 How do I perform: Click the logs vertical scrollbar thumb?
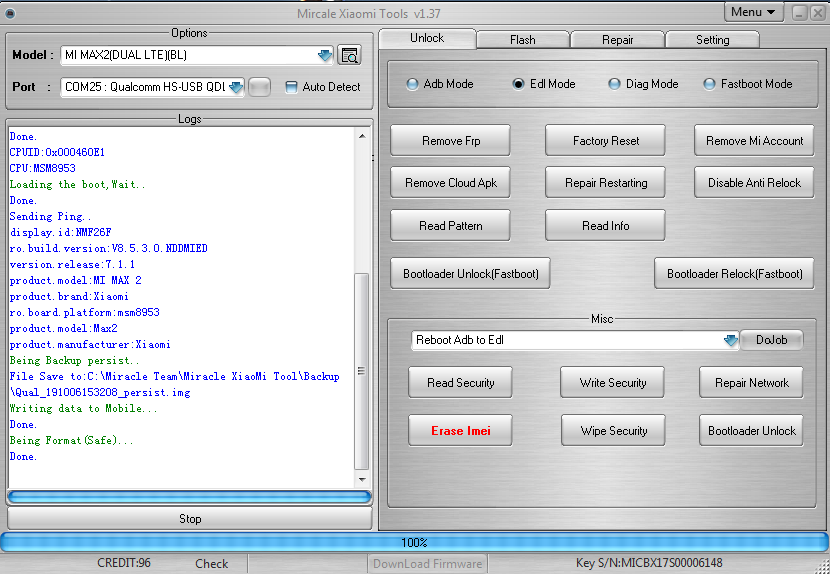(x=362, y=371)
